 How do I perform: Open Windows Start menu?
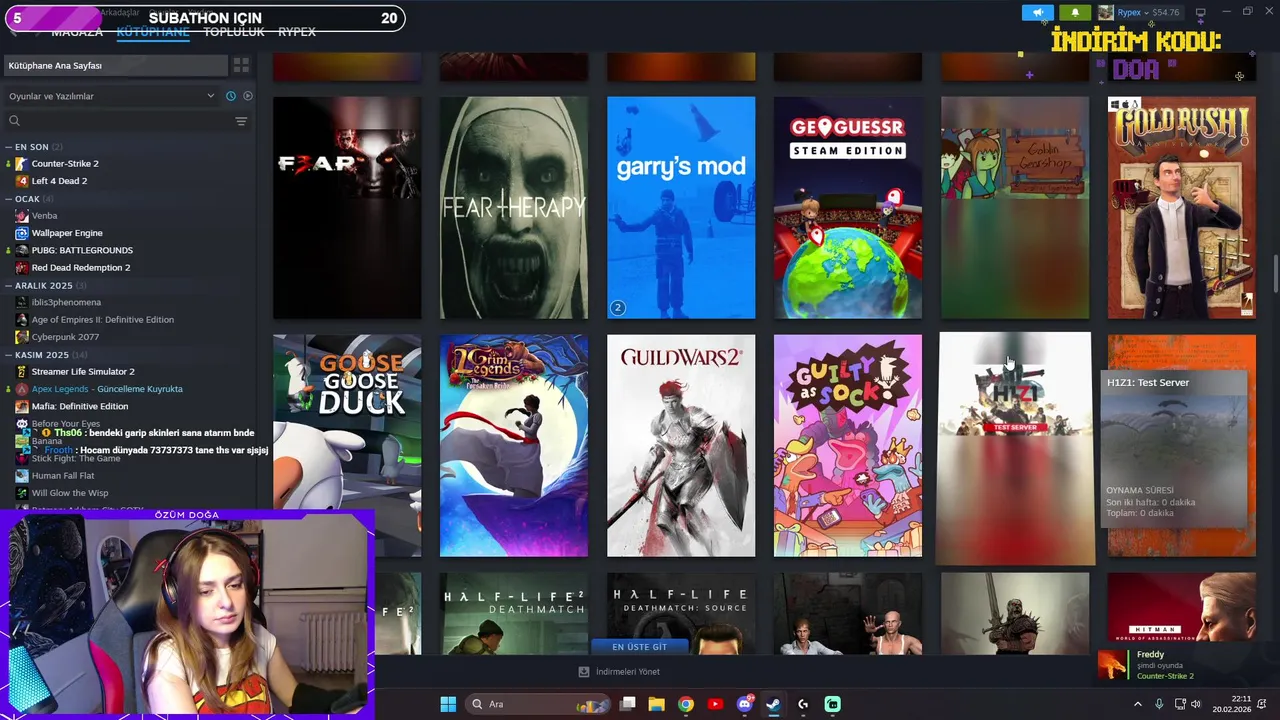[x=448, y=704]
